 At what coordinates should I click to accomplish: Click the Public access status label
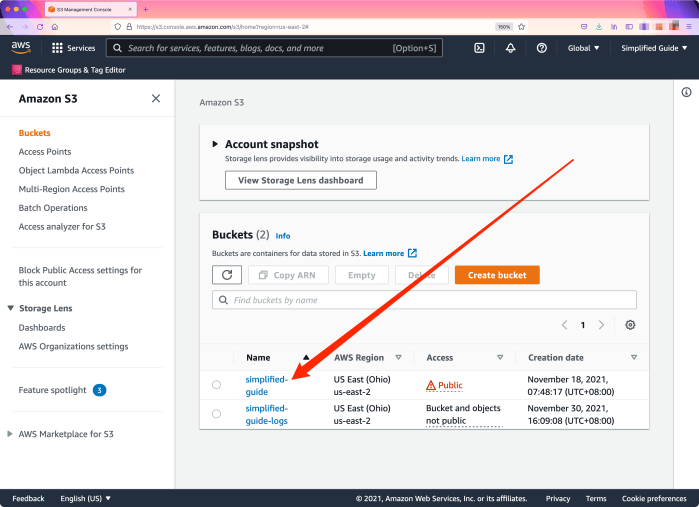click(450, 385)
